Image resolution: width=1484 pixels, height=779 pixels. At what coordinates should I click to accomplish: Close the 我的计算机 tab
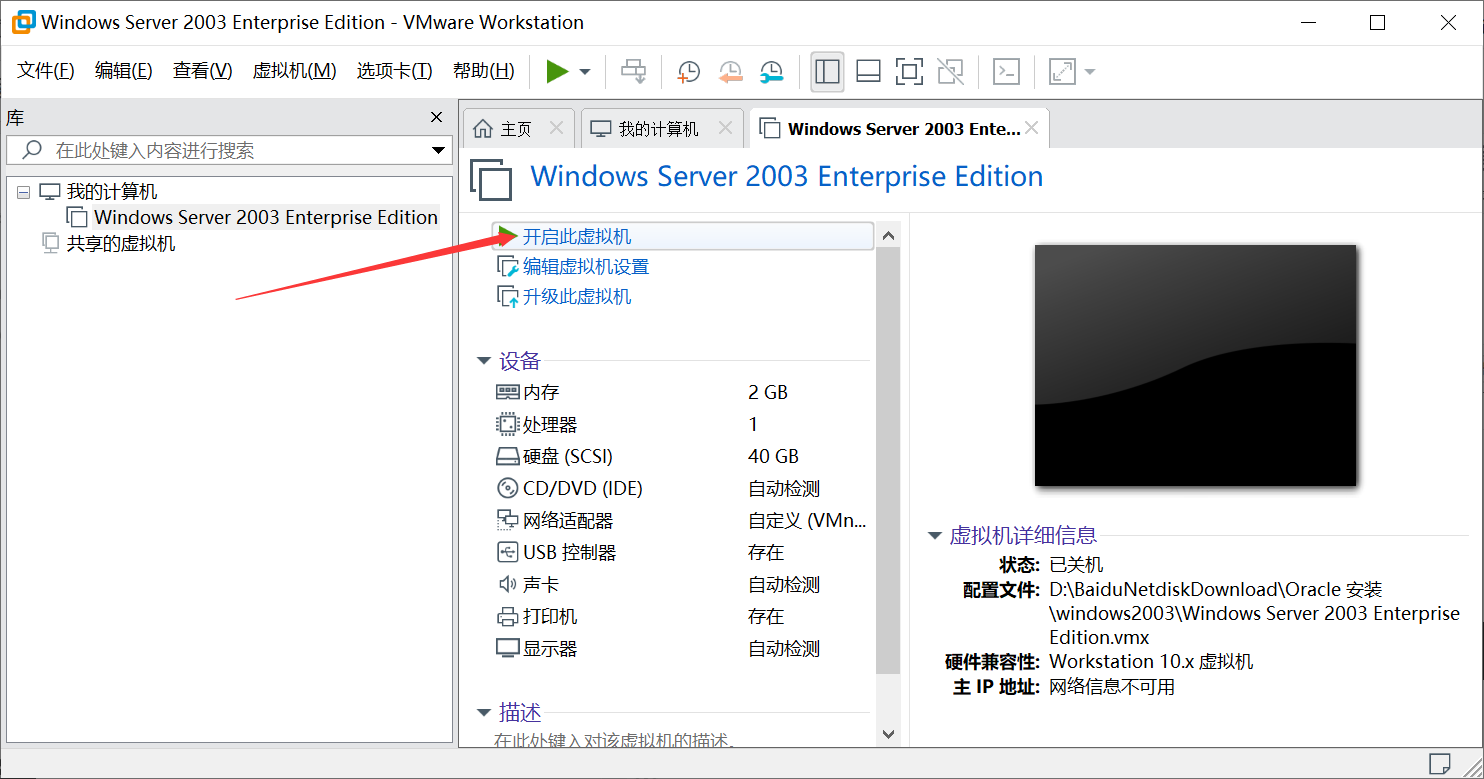tap(726, 128)
